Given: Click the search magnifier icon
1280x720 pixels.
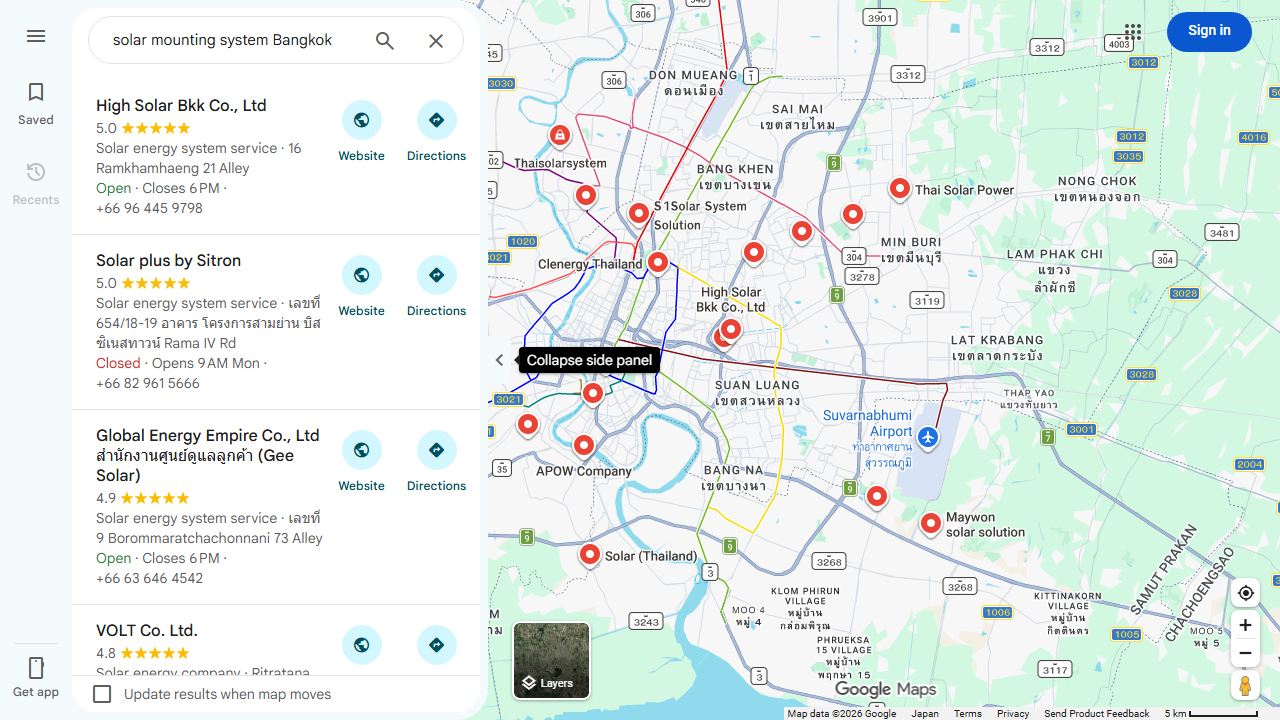Looking at the screenshot, I should [385, 40].
